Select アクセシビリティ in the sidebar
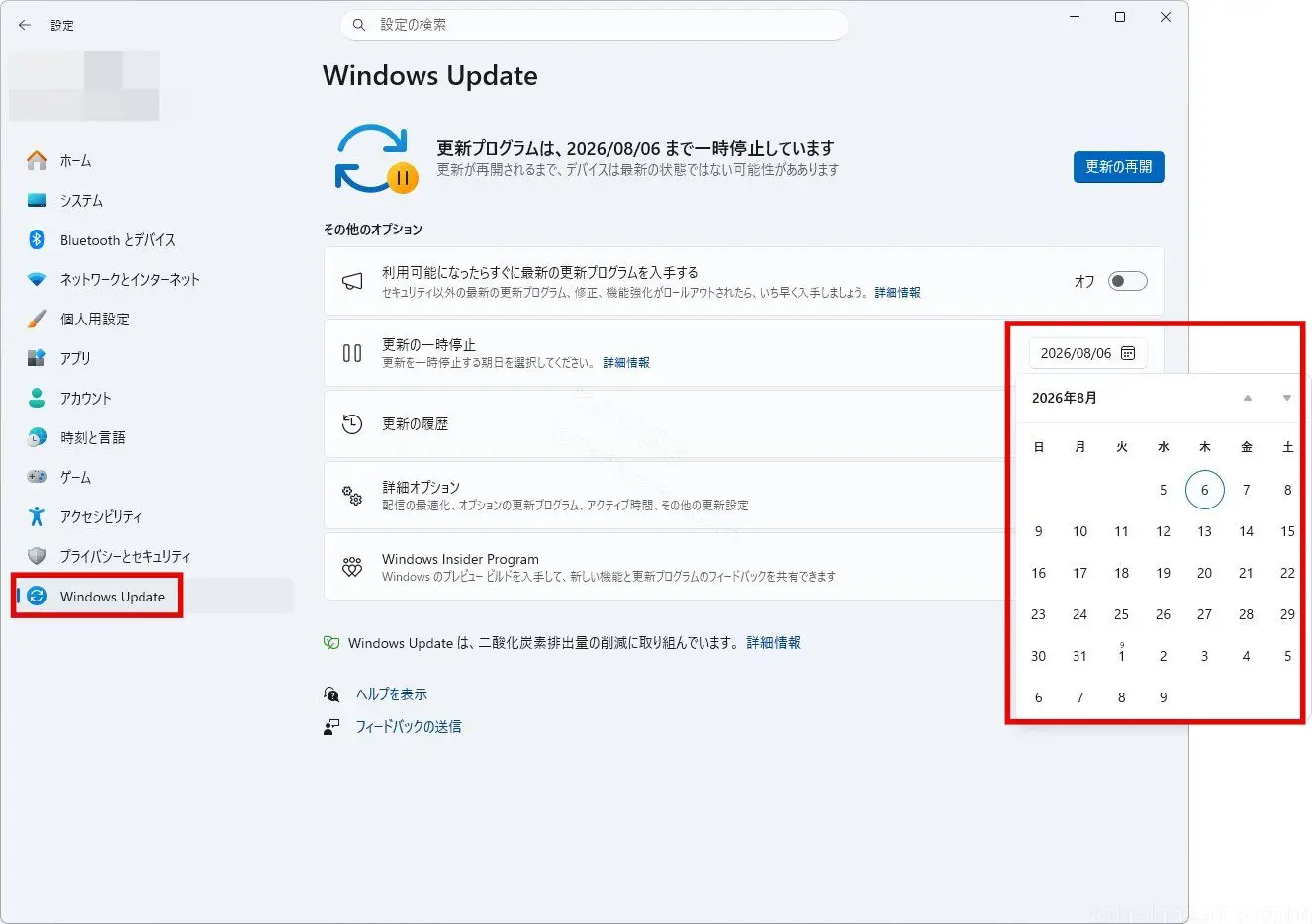The image size is (1312, 924). click(153, 516)
